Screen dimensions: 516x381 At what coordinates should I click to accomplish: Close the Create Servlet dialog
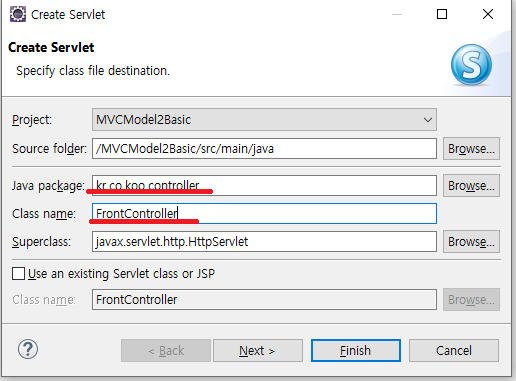[488, 14]
